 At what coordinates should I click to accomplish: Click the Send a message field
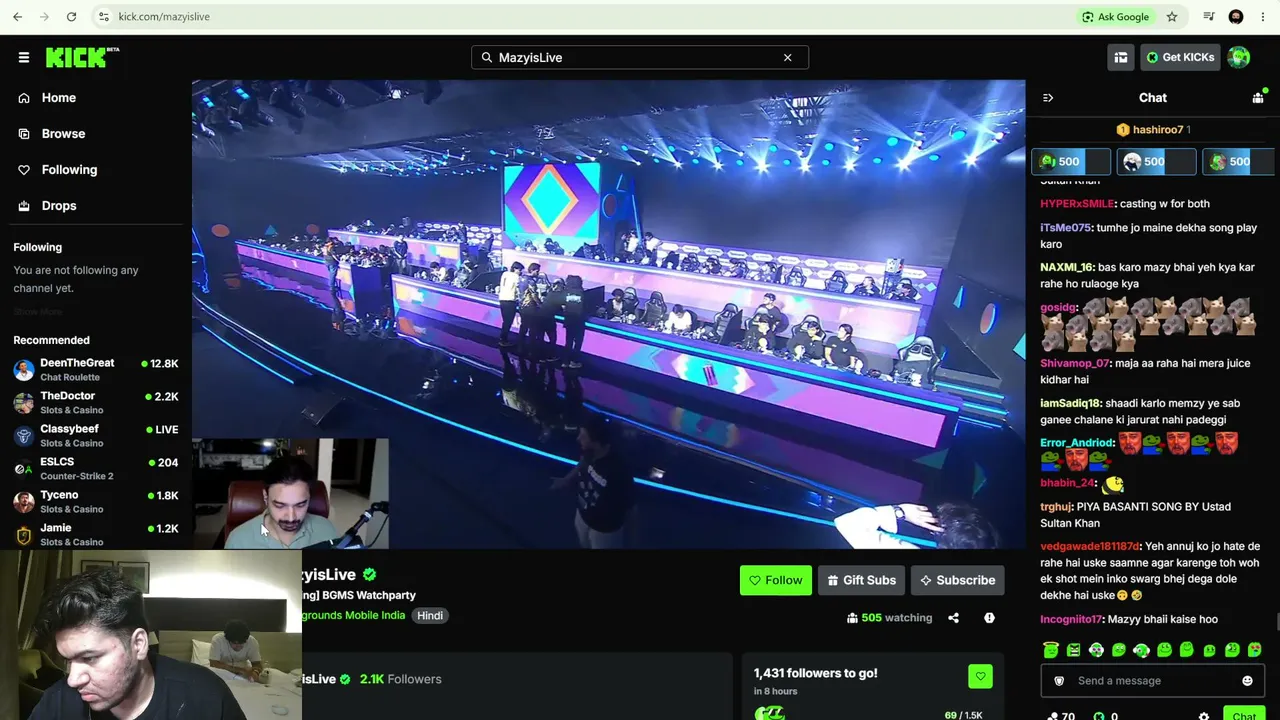pyautogui.click(x=1152, y=681)
